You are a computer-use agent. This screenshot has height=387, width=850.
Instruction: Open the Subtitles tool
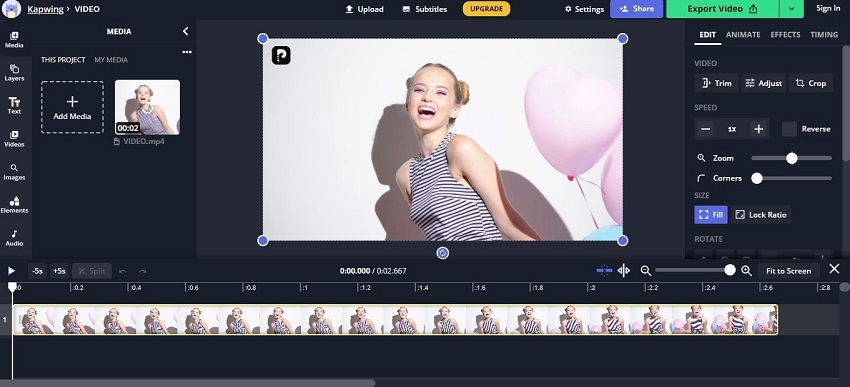click(425, 9)
